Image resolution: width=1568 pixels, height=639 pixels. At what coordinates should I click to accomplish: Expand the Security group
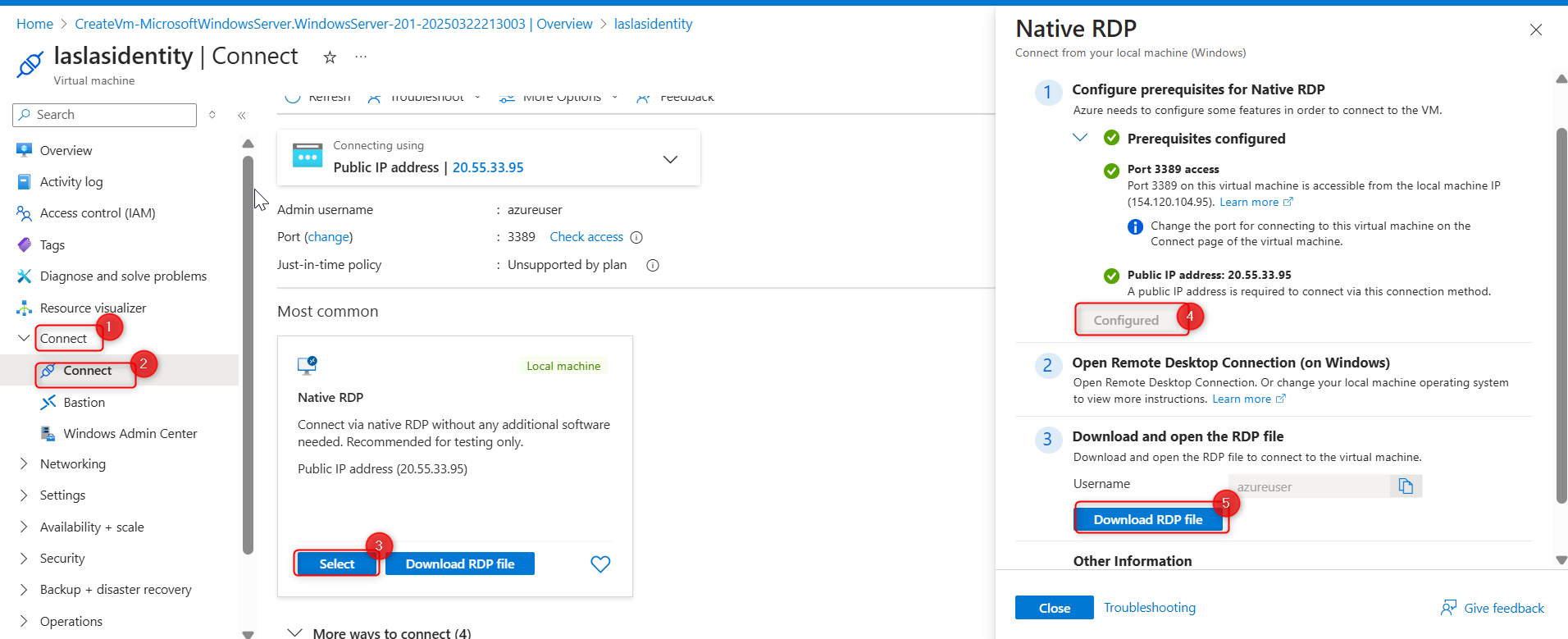coord(24,558)
